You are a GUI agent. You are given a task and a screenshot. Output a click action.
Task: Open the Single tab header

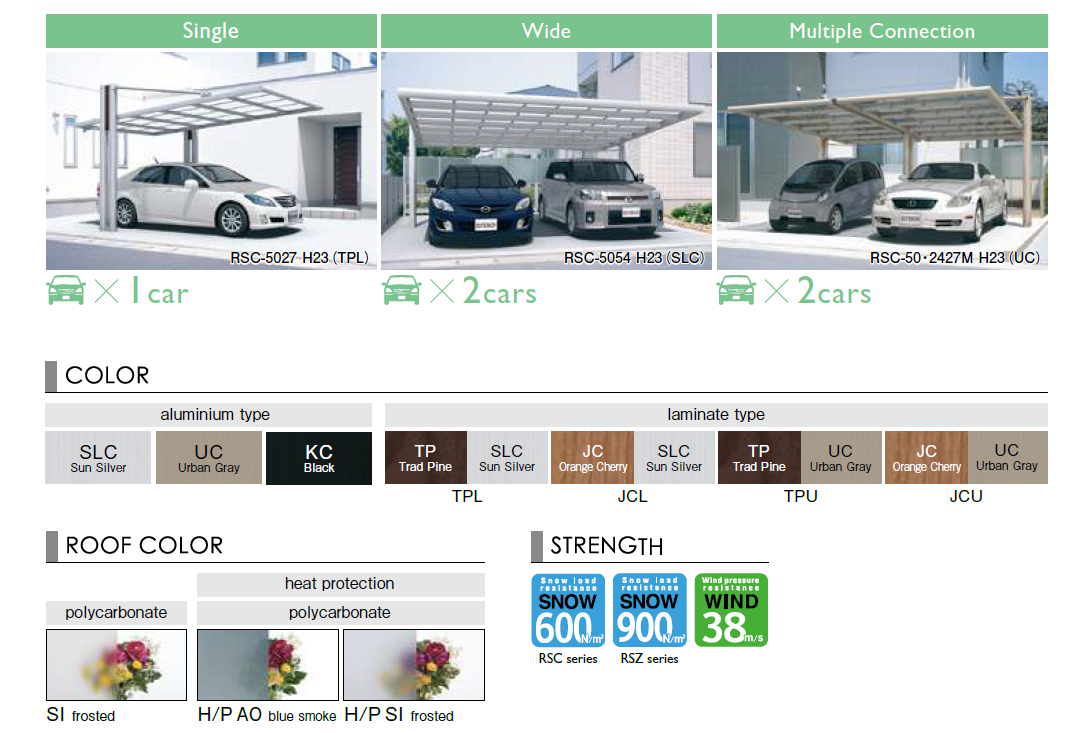pyautogui.click(x=211, y=31)
